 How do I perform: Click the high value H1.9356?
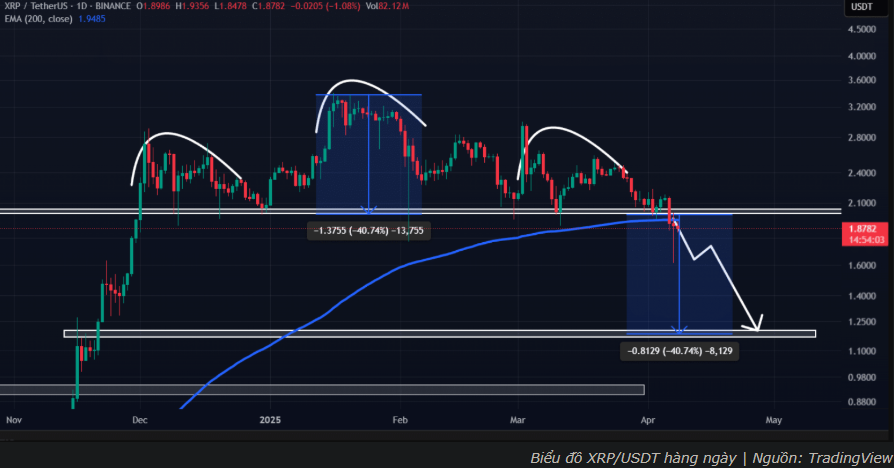(192, 6)
